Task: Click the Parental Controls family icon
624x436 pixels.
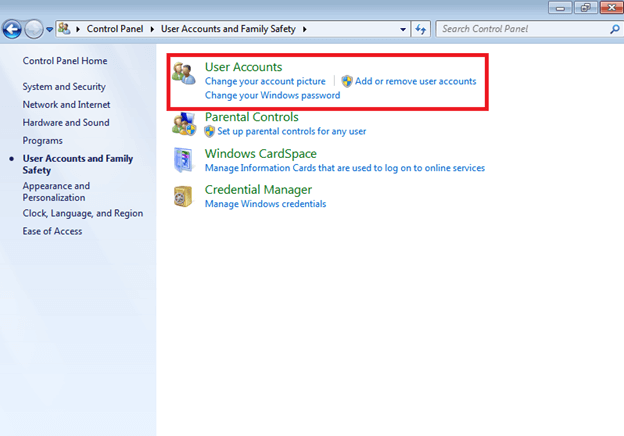Action: click(184, 124)
